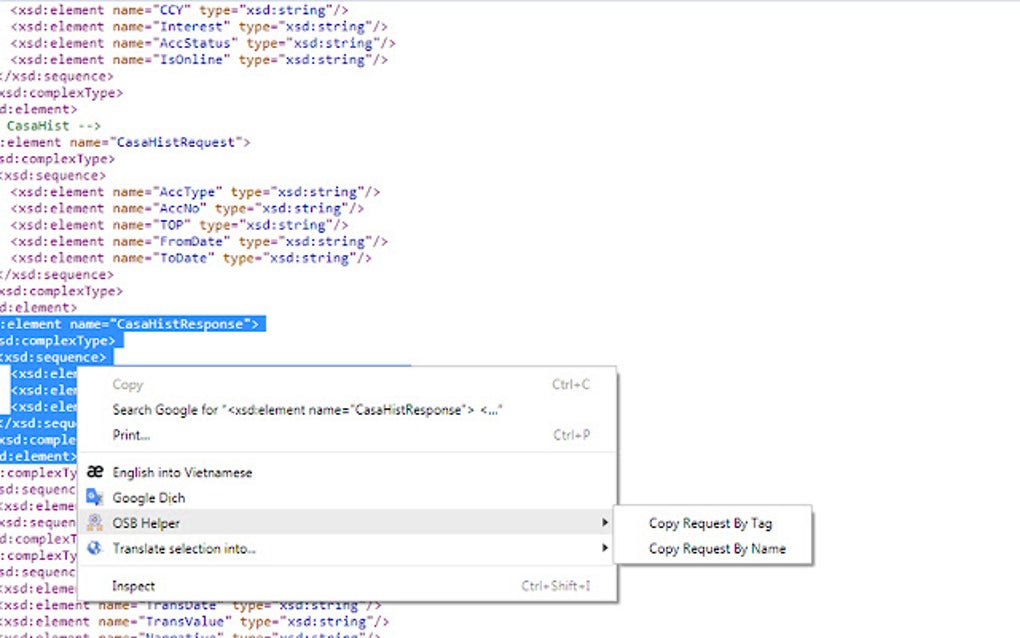Click the globe icon beside Translate selection

(97, 548)
